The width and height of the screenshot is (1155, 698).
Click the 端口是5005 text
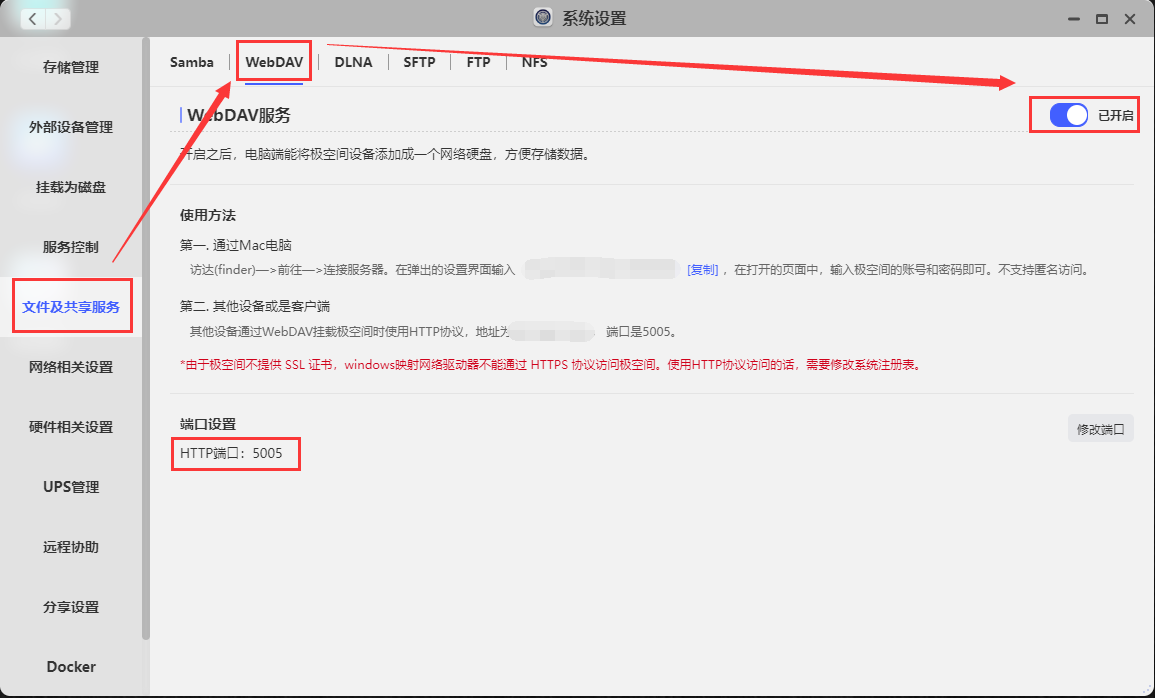pyautogui.click(x=640, y=331)
